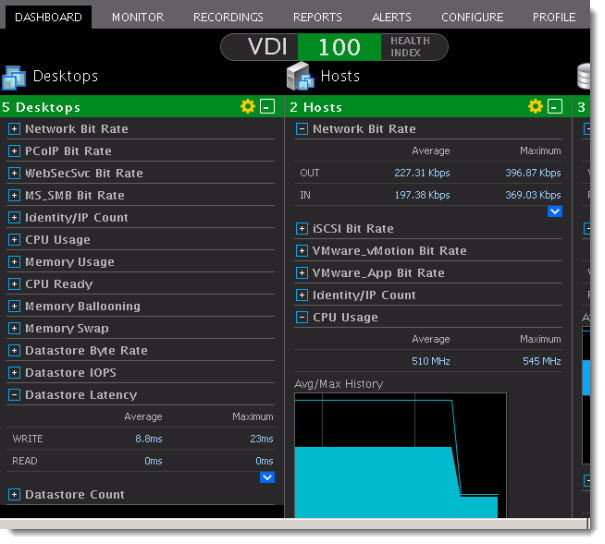
Task: Open maximum CPU value 545 MHz
Action: point(542,362)
